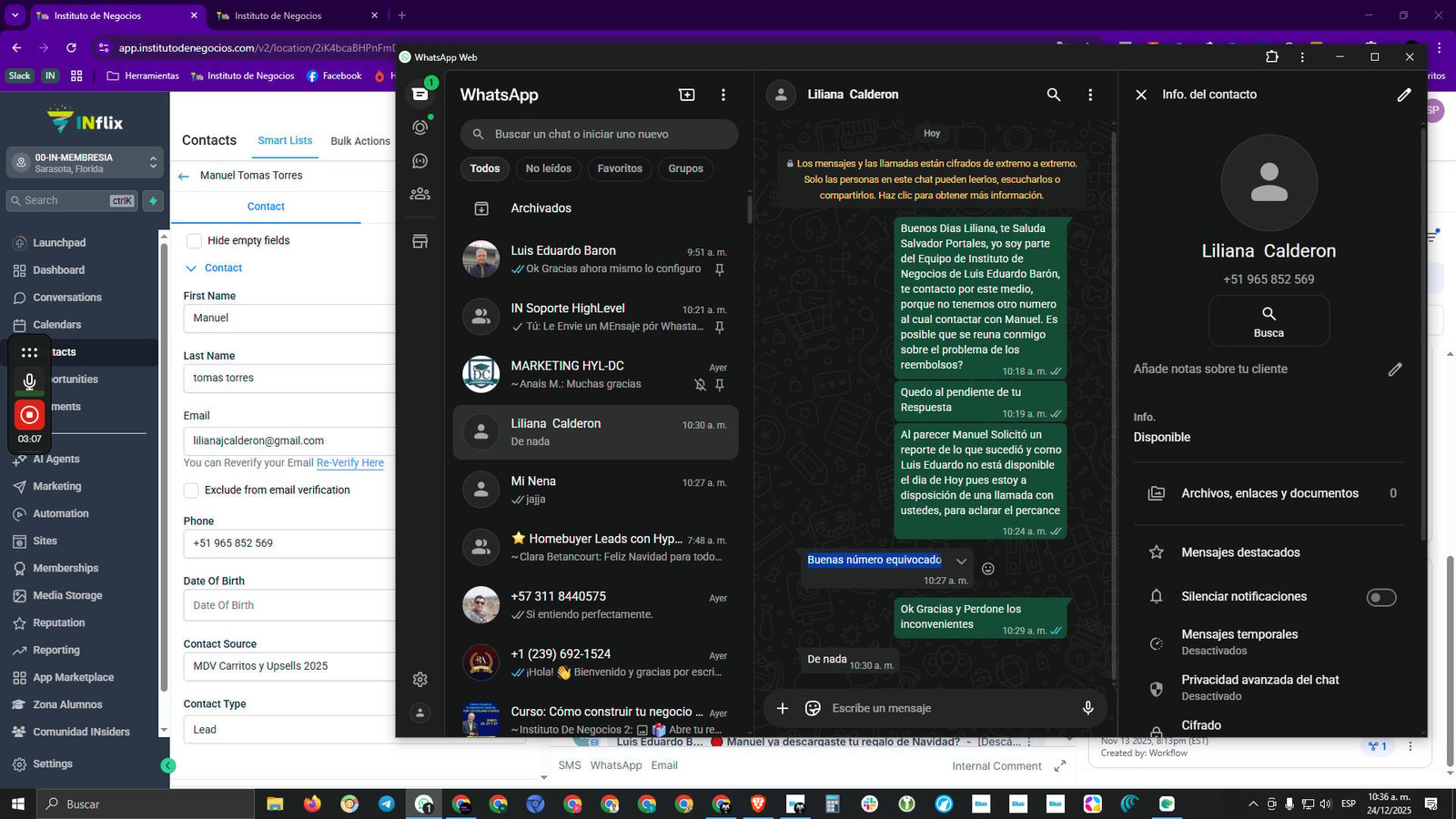Open chat options menu for Liliana Calderon

click(1090, 95)
